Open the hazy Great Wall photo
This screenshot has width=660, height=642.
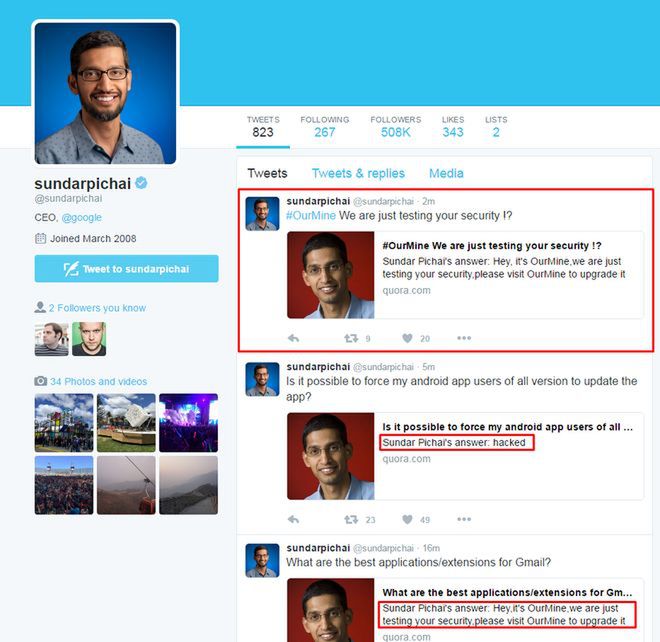tap(189, 485)
